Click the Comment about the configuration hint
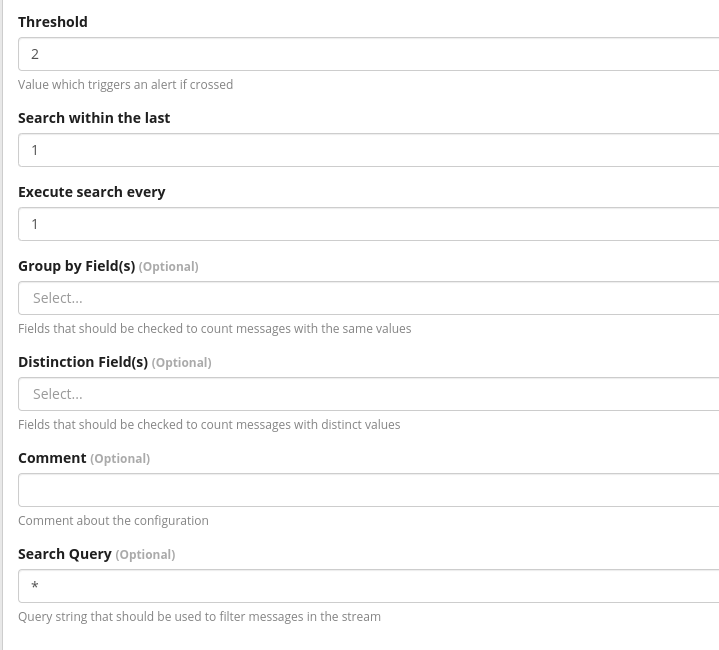Viewport: 719px width, 650px height. point(113,521)
